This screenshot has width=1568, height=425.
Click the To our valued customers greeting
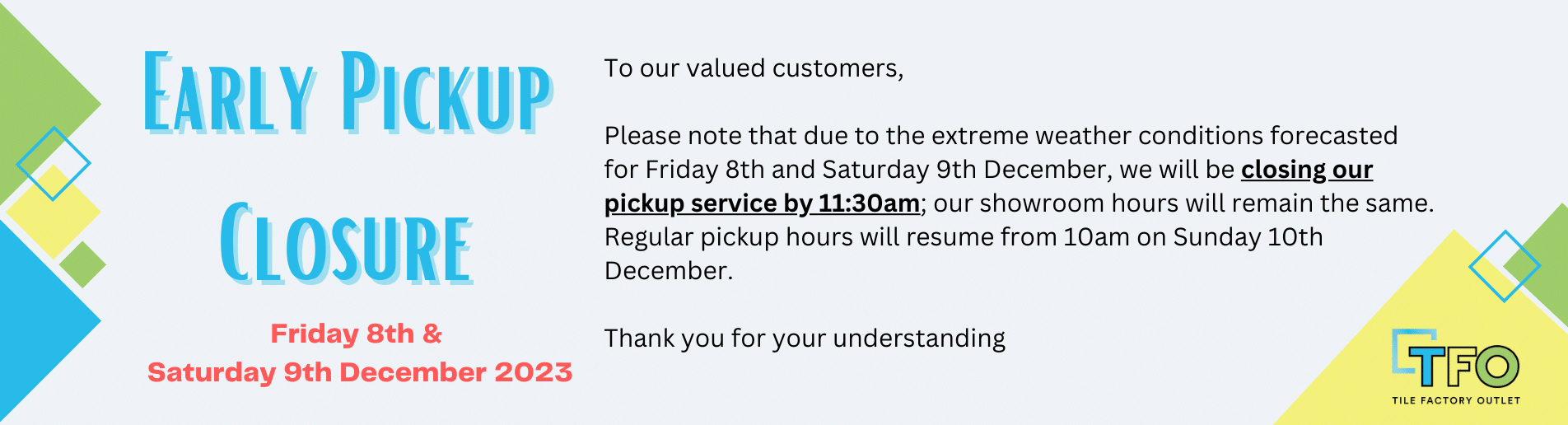[x=754, y=68]
